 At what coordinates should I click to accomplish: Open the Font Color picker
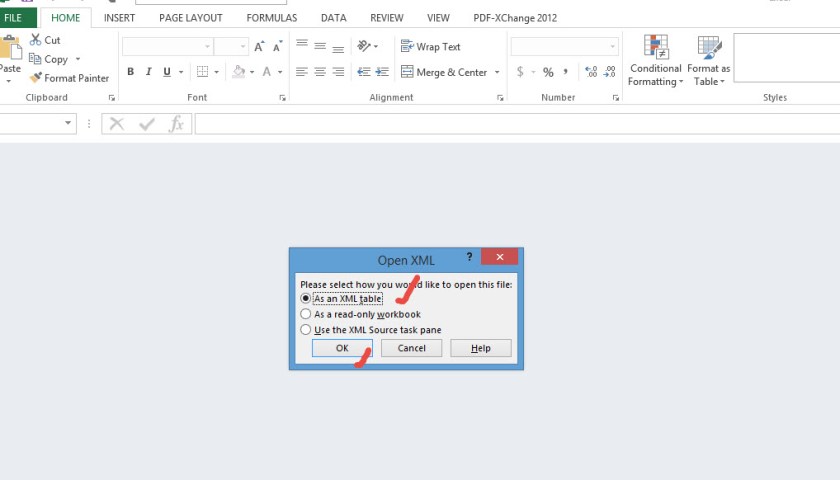pyautogui.click(x=267, y=71)
